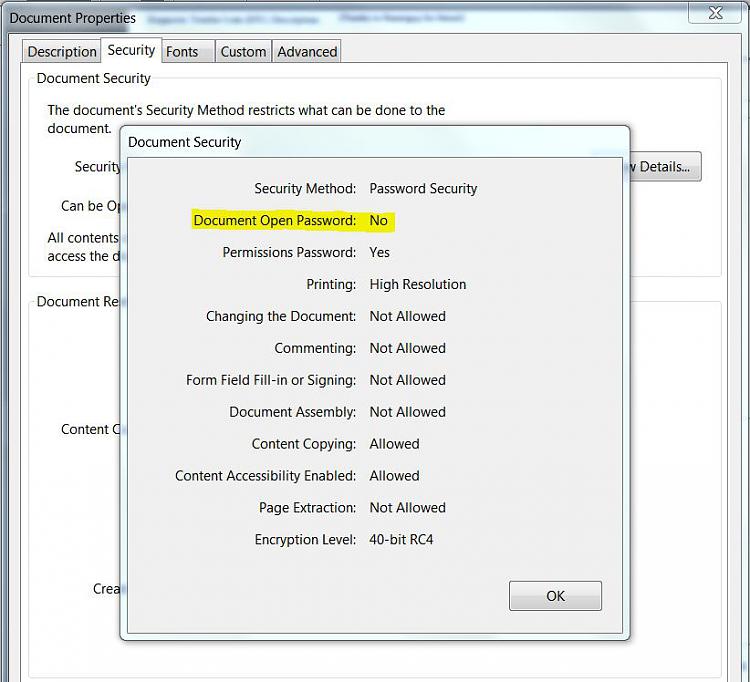
Task: Click the Document Security dialog title
Action: [x=184, y=142]
